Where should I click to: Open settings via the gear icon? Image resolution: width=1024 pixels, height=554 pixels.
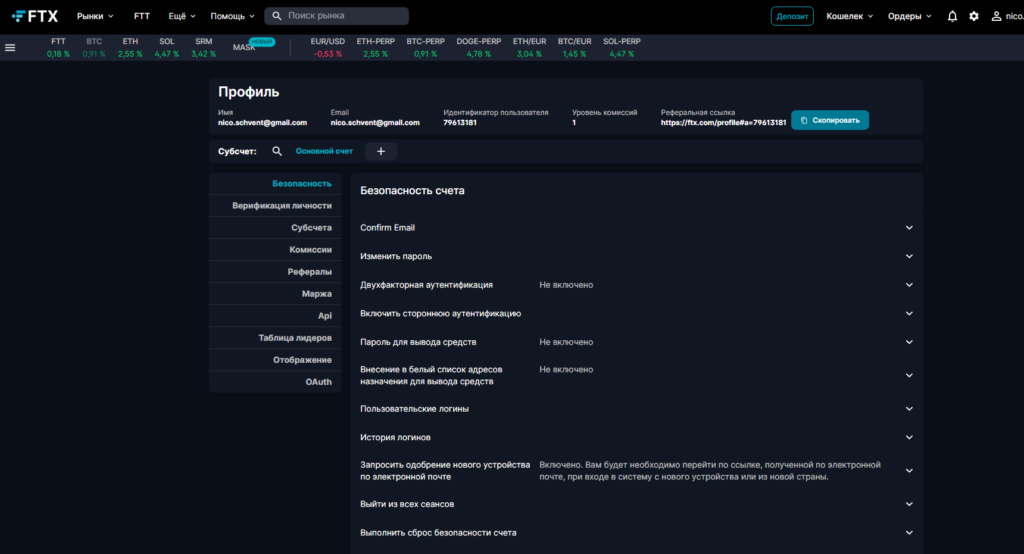[974, 16]
